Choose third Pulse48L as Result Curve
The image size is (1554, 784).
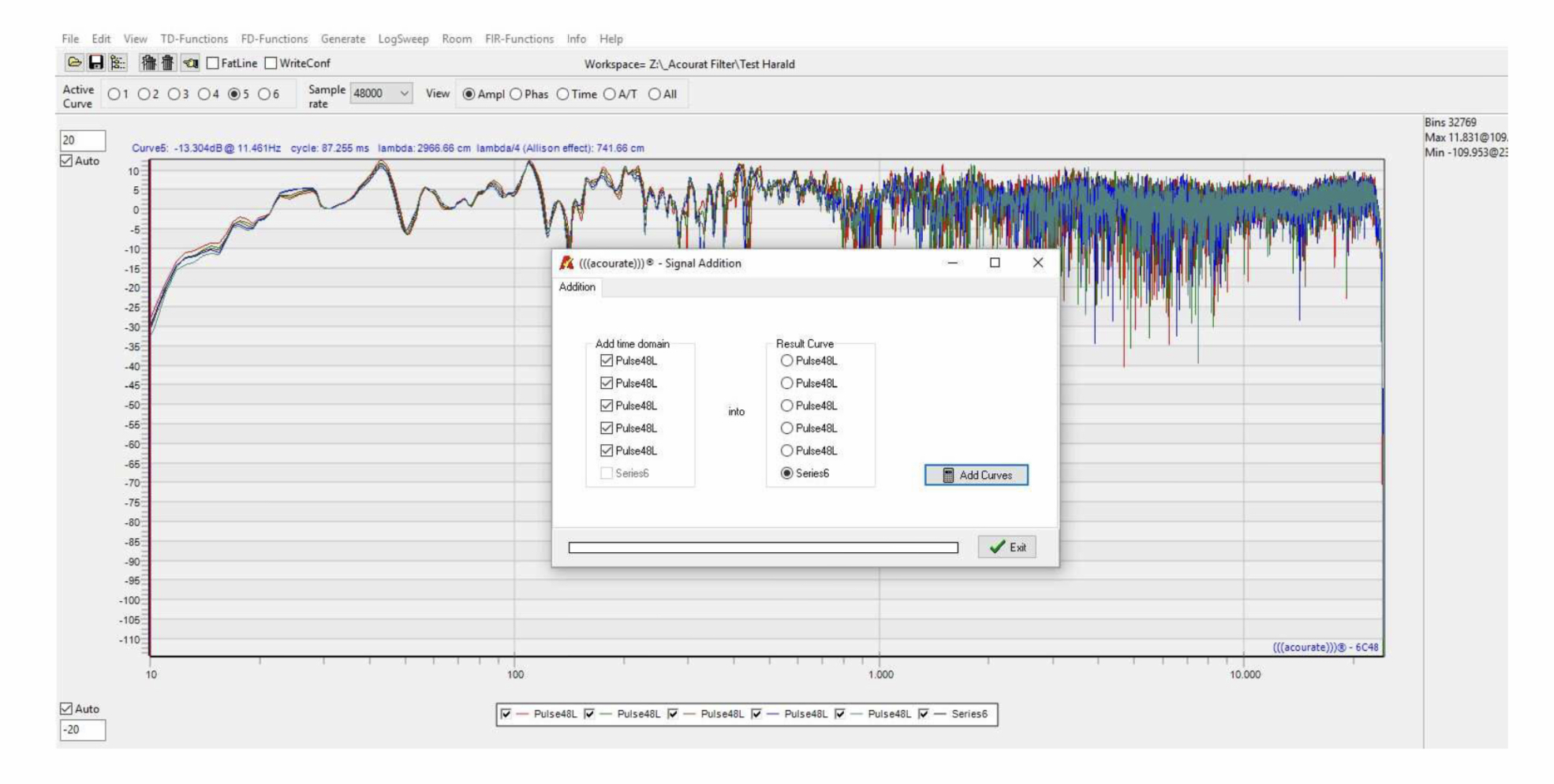pyautogui.click(x=786, y=405)
